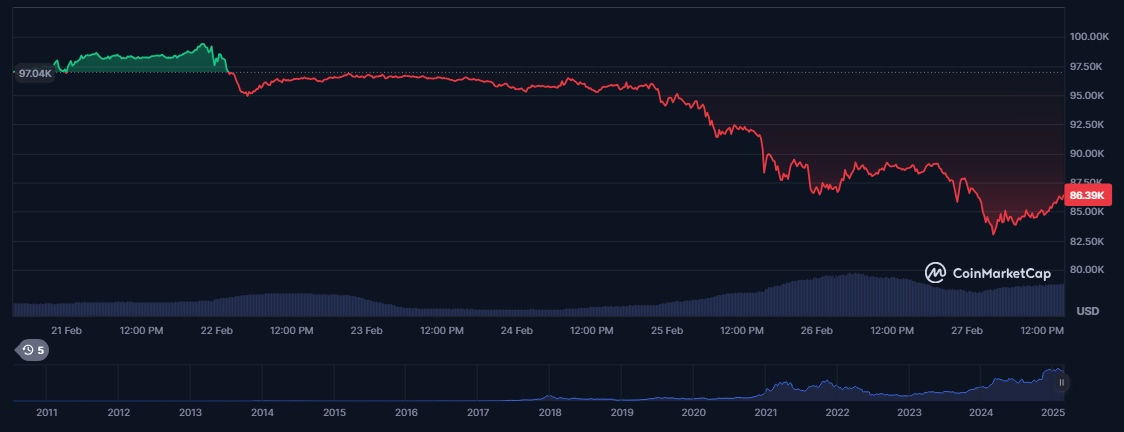
Task: Select year 2015 on the overview timeline
Action: click(334, 413)
